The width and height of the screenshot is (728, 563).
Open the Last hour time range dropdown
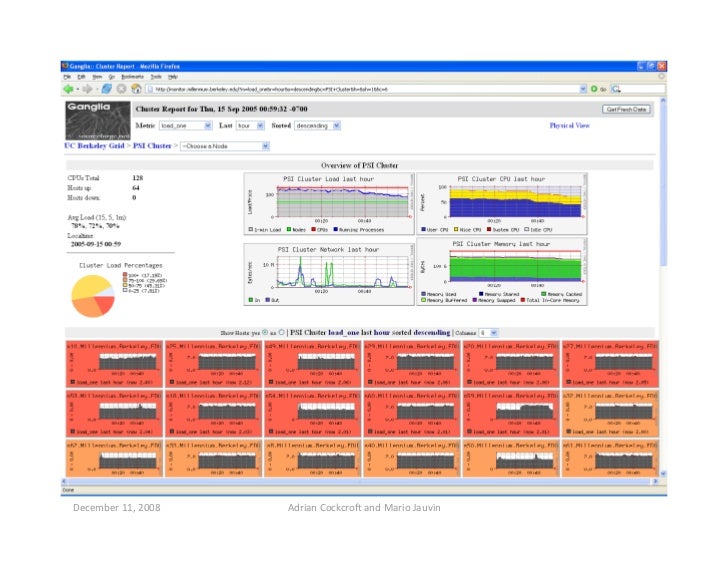(x=250, y=126)
